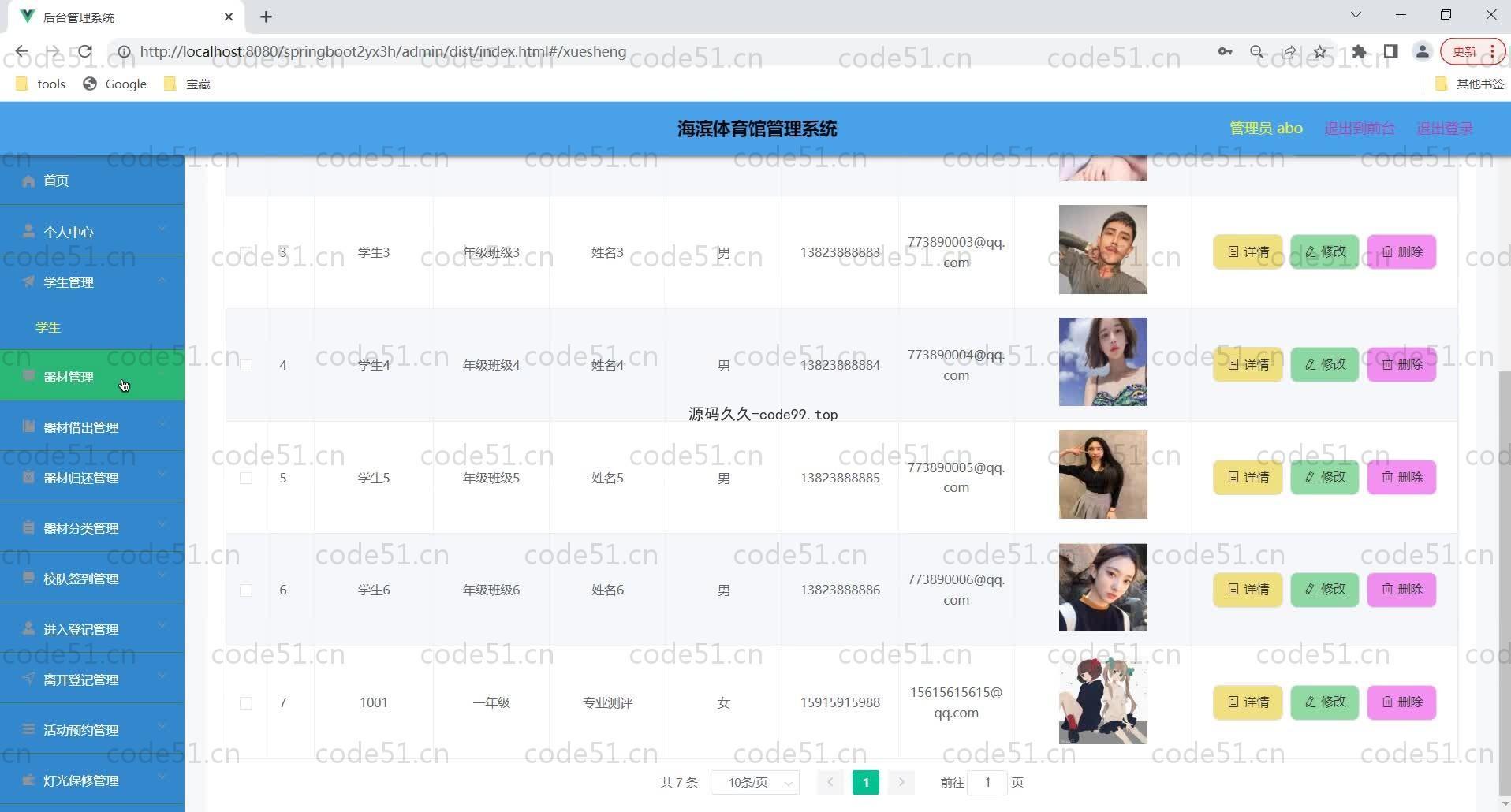This screenshot has width=1511, height=812.
Task: Click the icon beside 进入登记管理
Action: click(x=29, y=629)
